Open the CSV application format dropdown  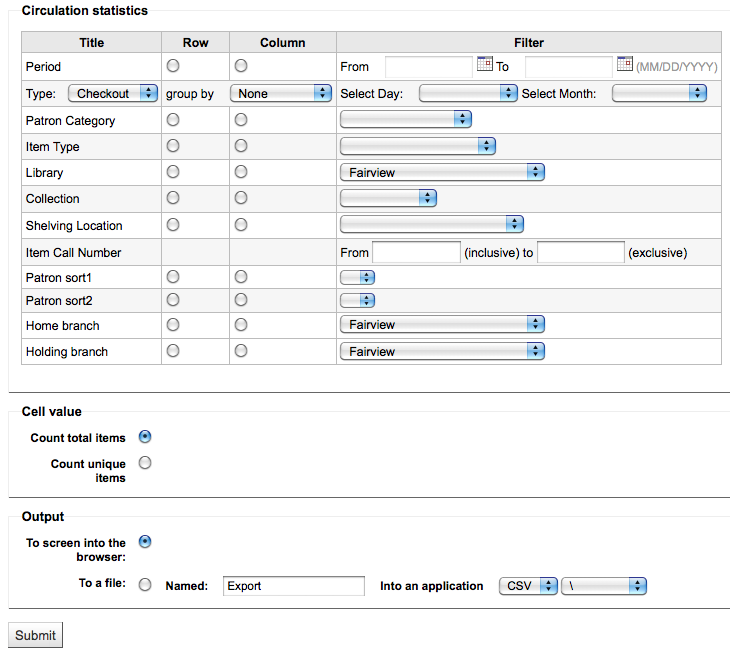[x=528, y=586]
